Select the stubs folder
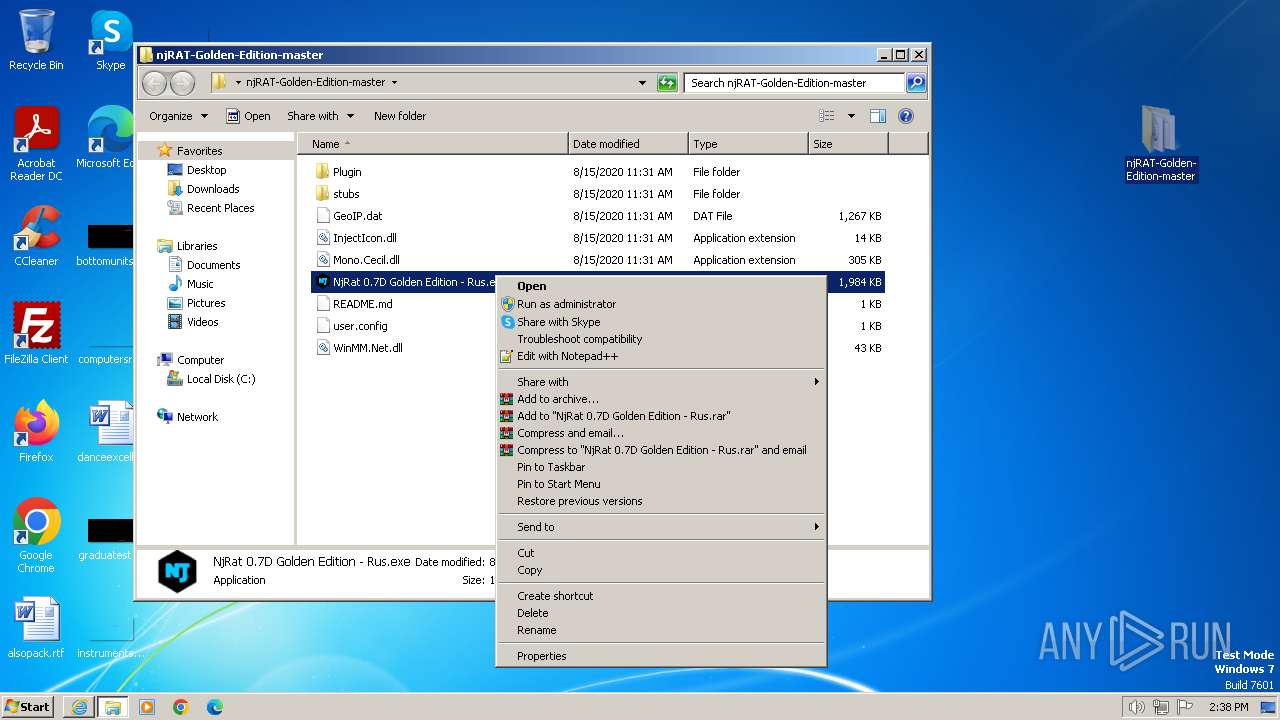Viewport: 1280px width, 720px height. click(x=346, y=194)
